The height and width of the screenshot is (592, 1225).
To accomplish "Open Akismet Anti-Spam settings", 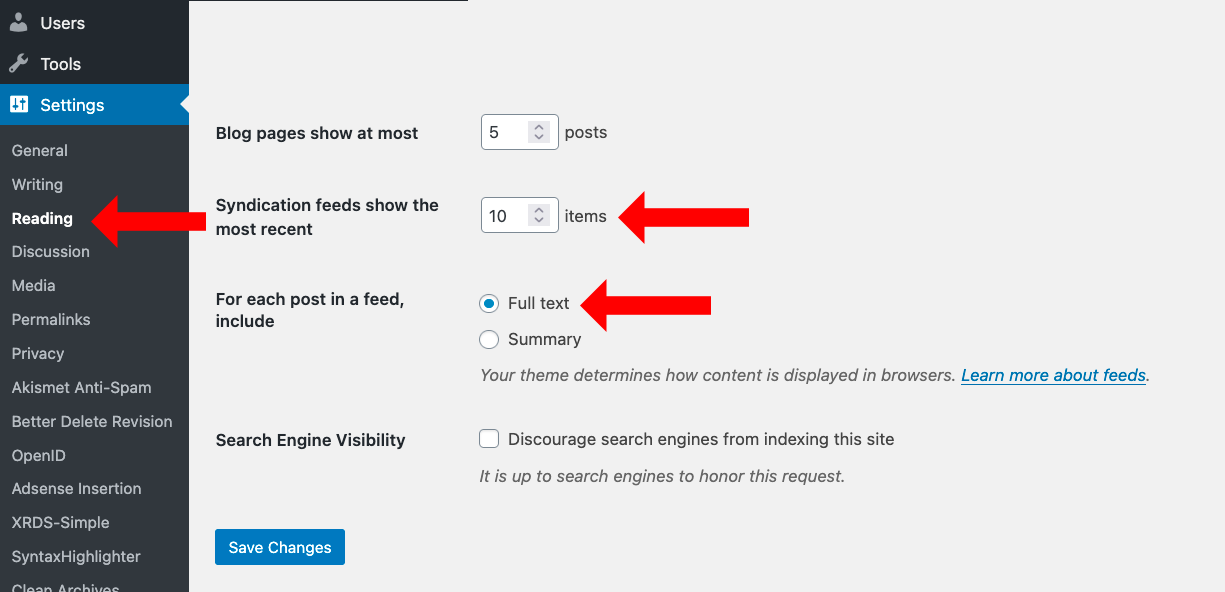I will coord(81,388).
